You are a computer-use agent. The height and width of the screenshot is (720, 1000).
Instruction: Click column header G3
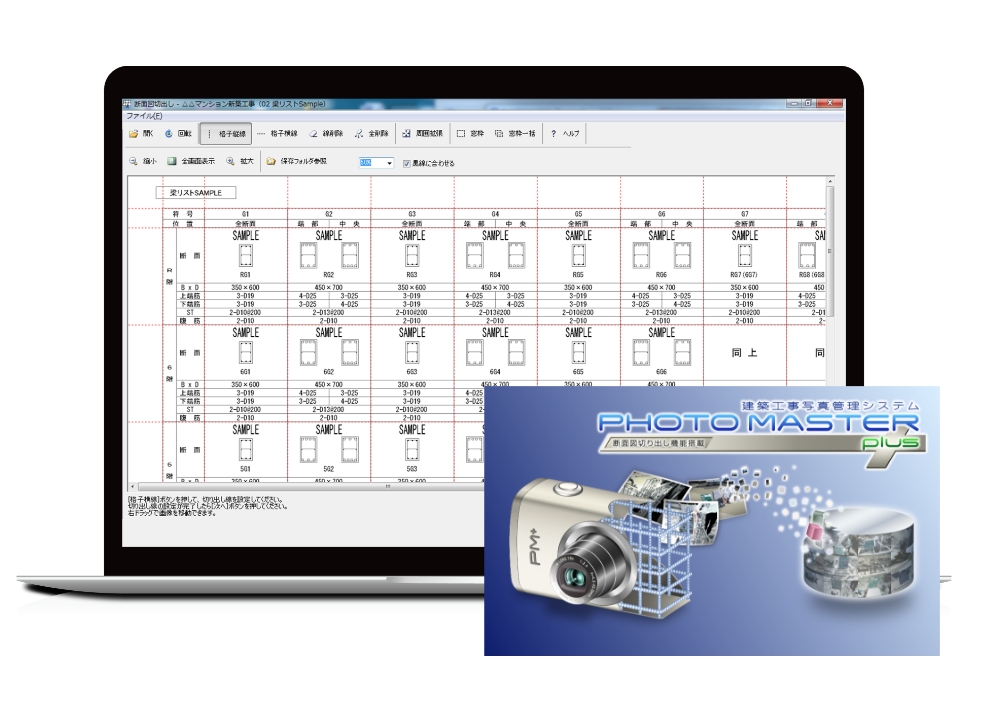(412, 214)
